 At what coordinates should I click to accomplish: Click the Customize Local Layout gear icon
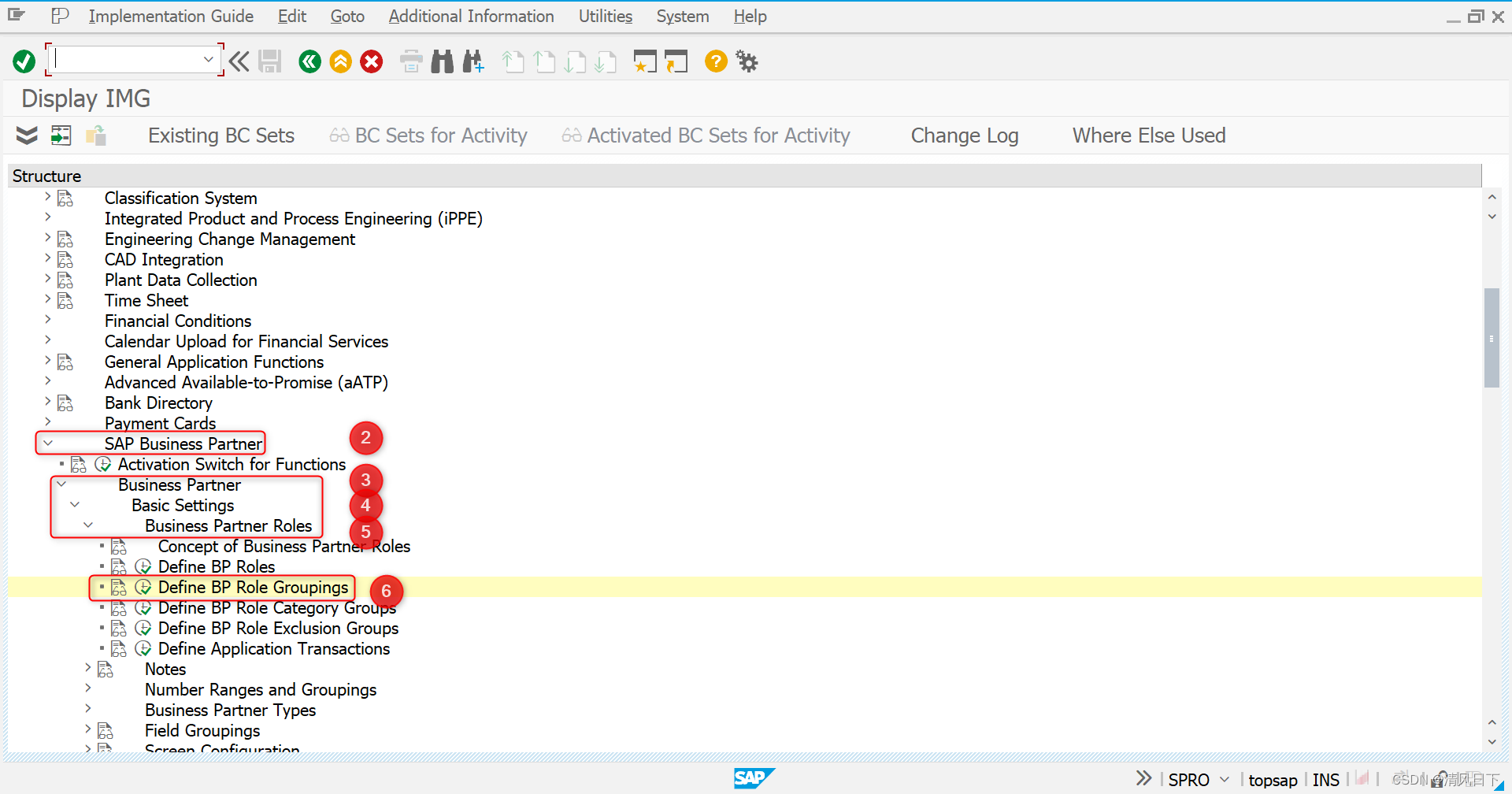pos(747,61)
